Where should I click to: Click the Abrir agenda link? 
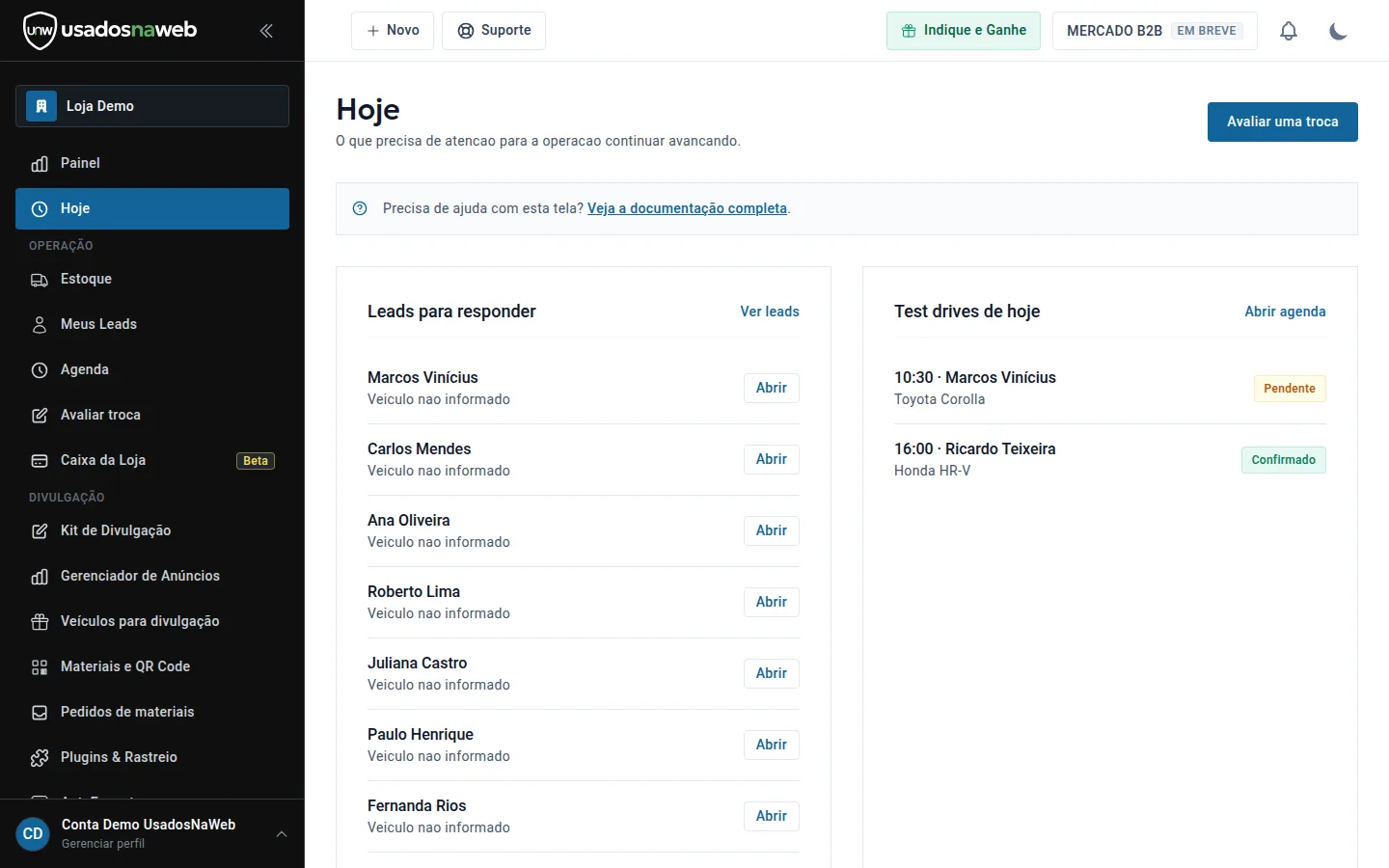(1285, 312)
